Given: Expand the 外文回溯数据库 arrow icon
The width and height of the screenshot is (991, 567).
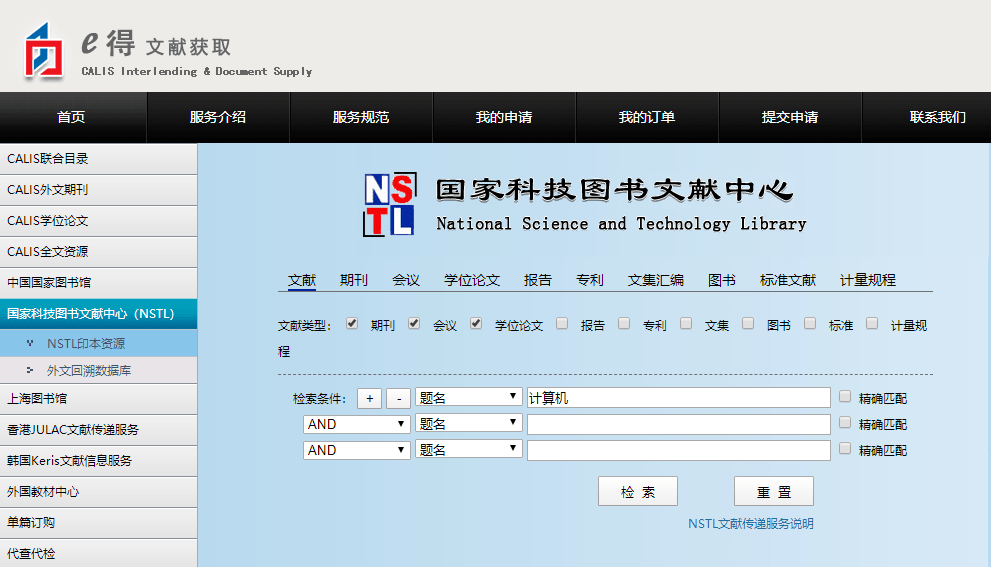Looking at the screenshot, I should 30,370.
